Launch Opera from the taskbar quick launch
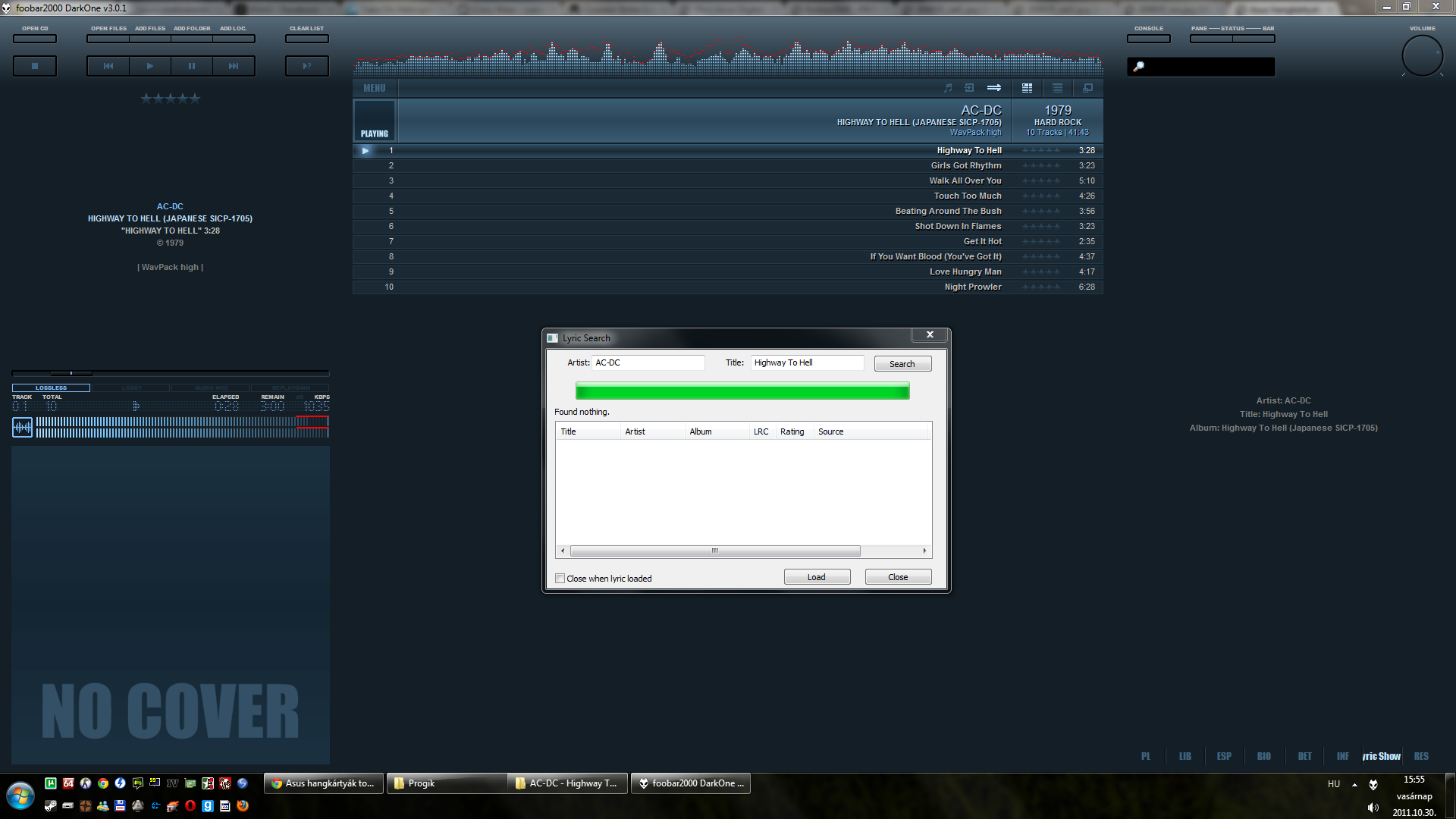 190,806
